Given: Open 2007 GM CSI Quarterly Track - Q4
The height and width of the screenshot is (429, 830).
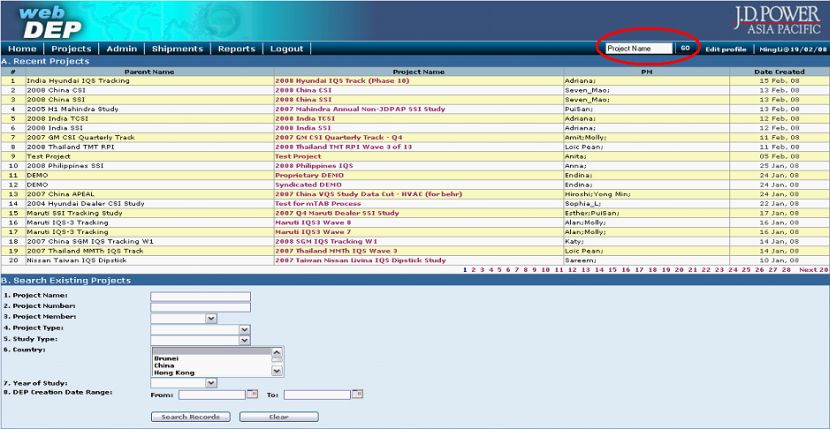Looking at the screenshot, I should pyautogui.click(x=339, y=138).
